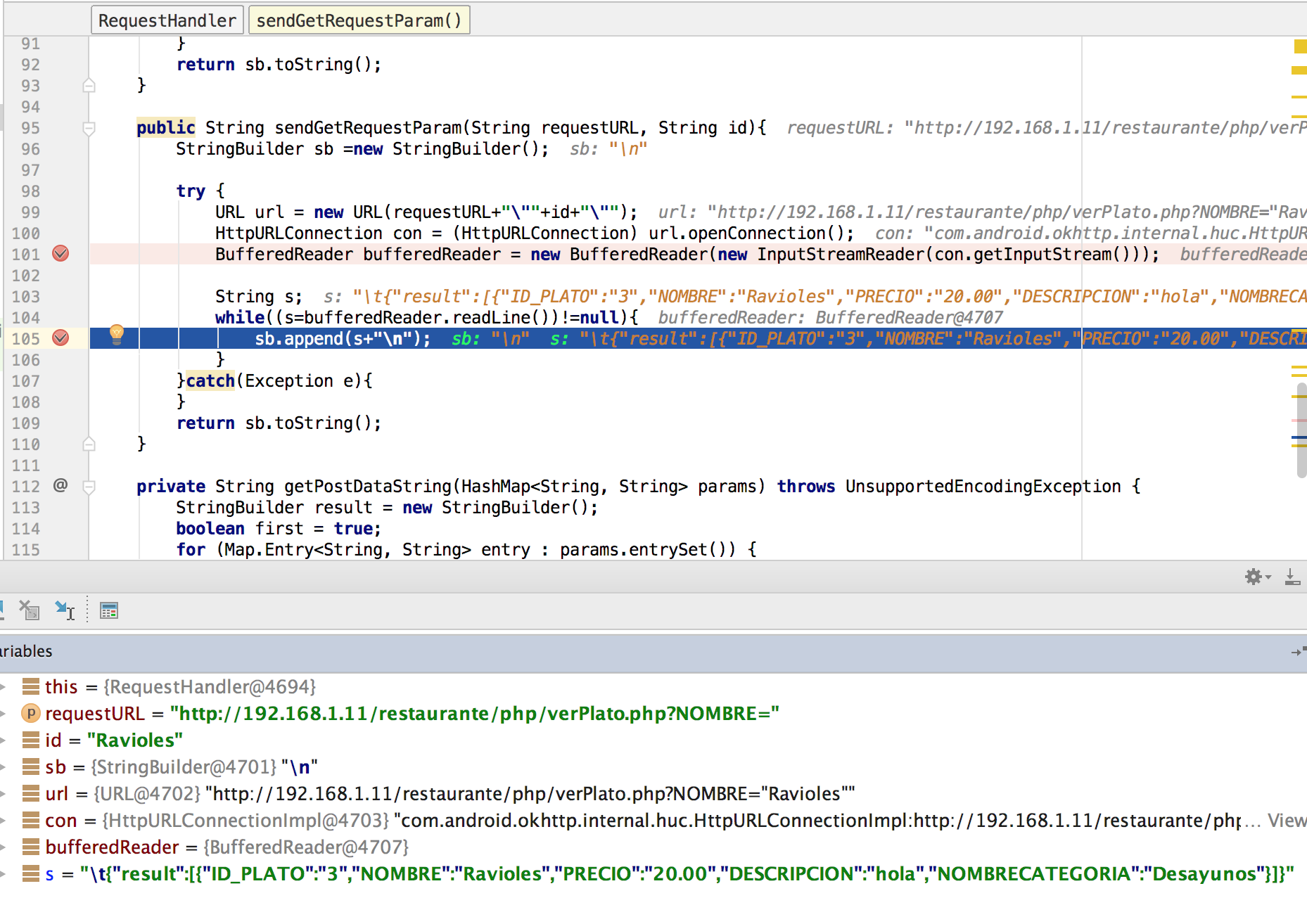Select the RequestHandler breadcrumb
1307x924 pixels.
tap(167, 20)
